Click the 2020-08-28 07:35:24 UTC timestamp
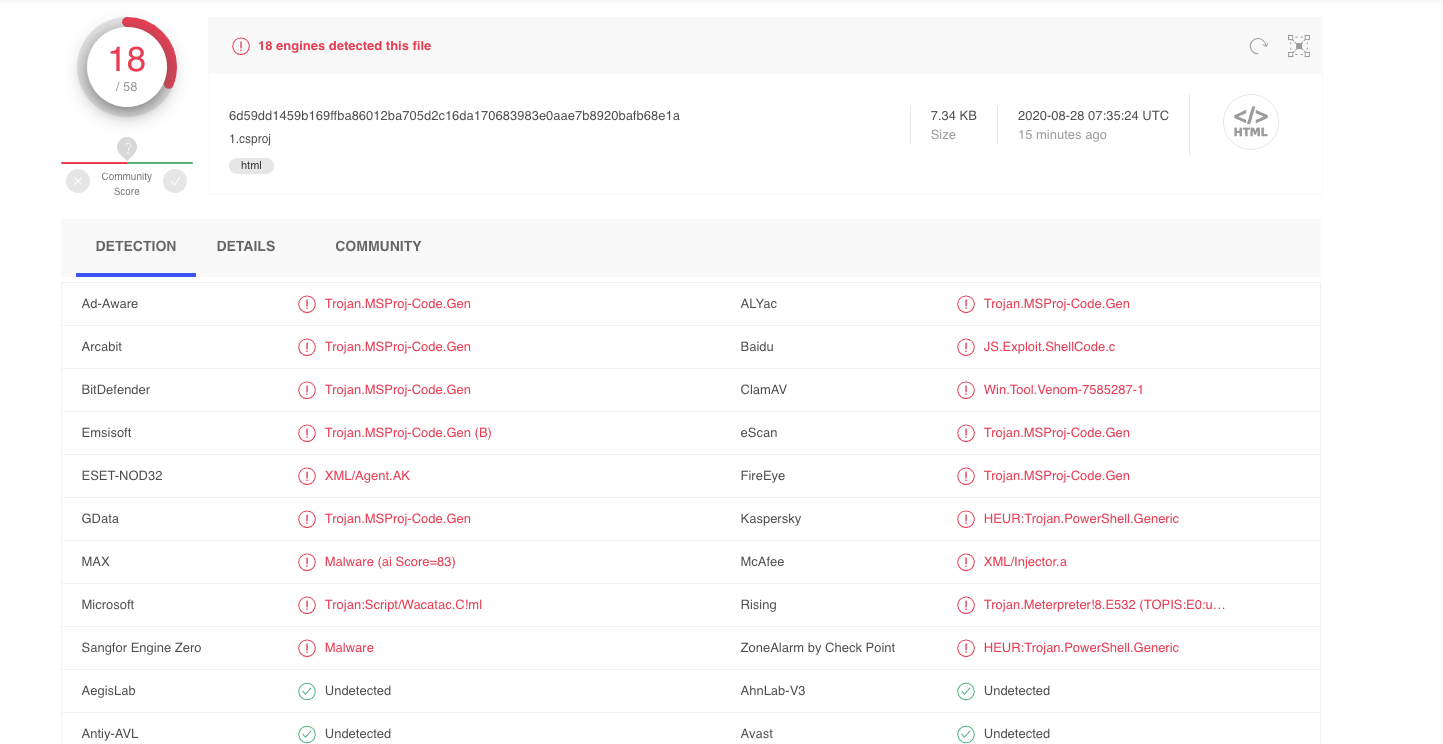 (1093, 116)
